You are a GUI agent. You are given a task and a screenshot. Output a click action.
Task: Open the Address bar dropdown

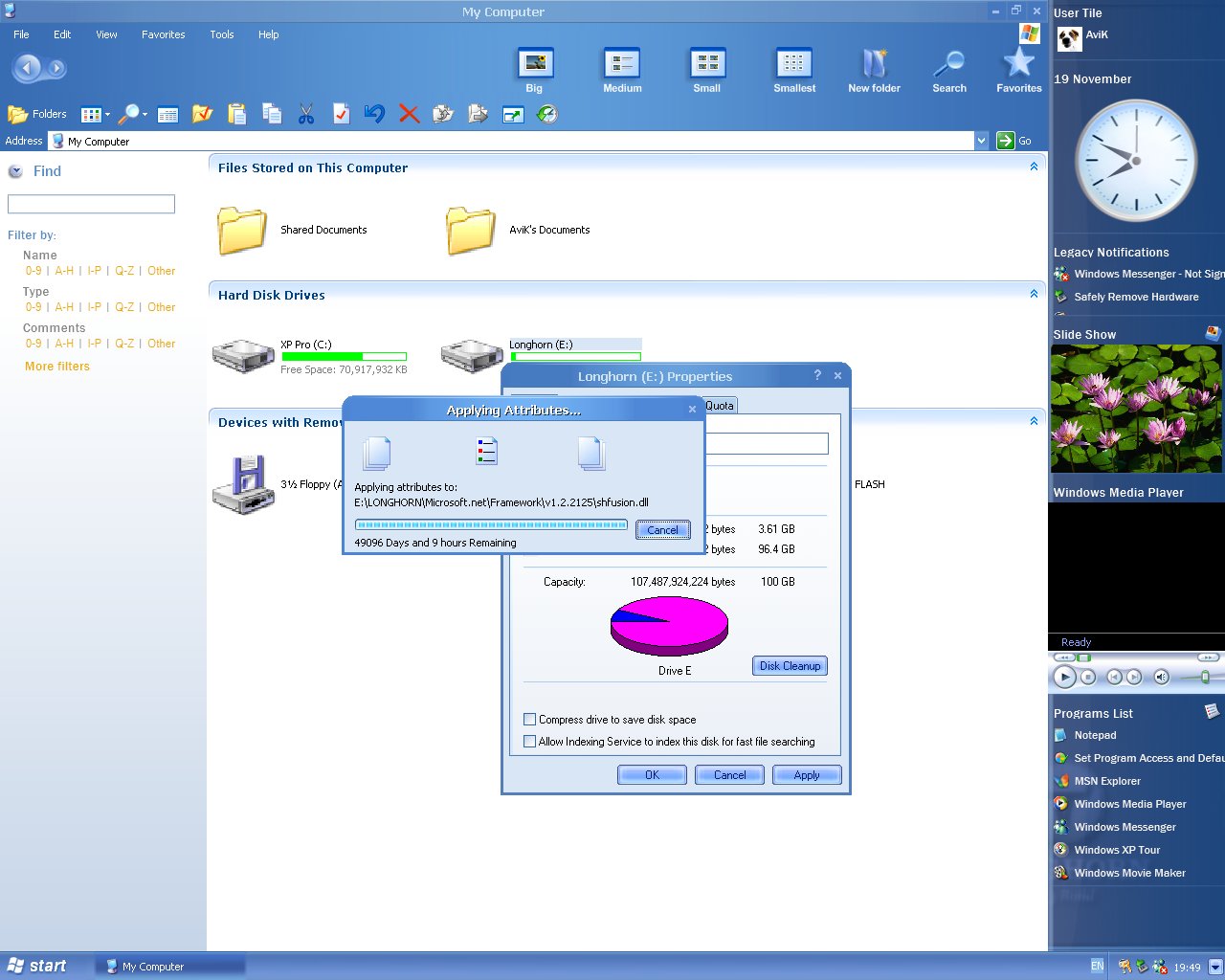[981, 141]
